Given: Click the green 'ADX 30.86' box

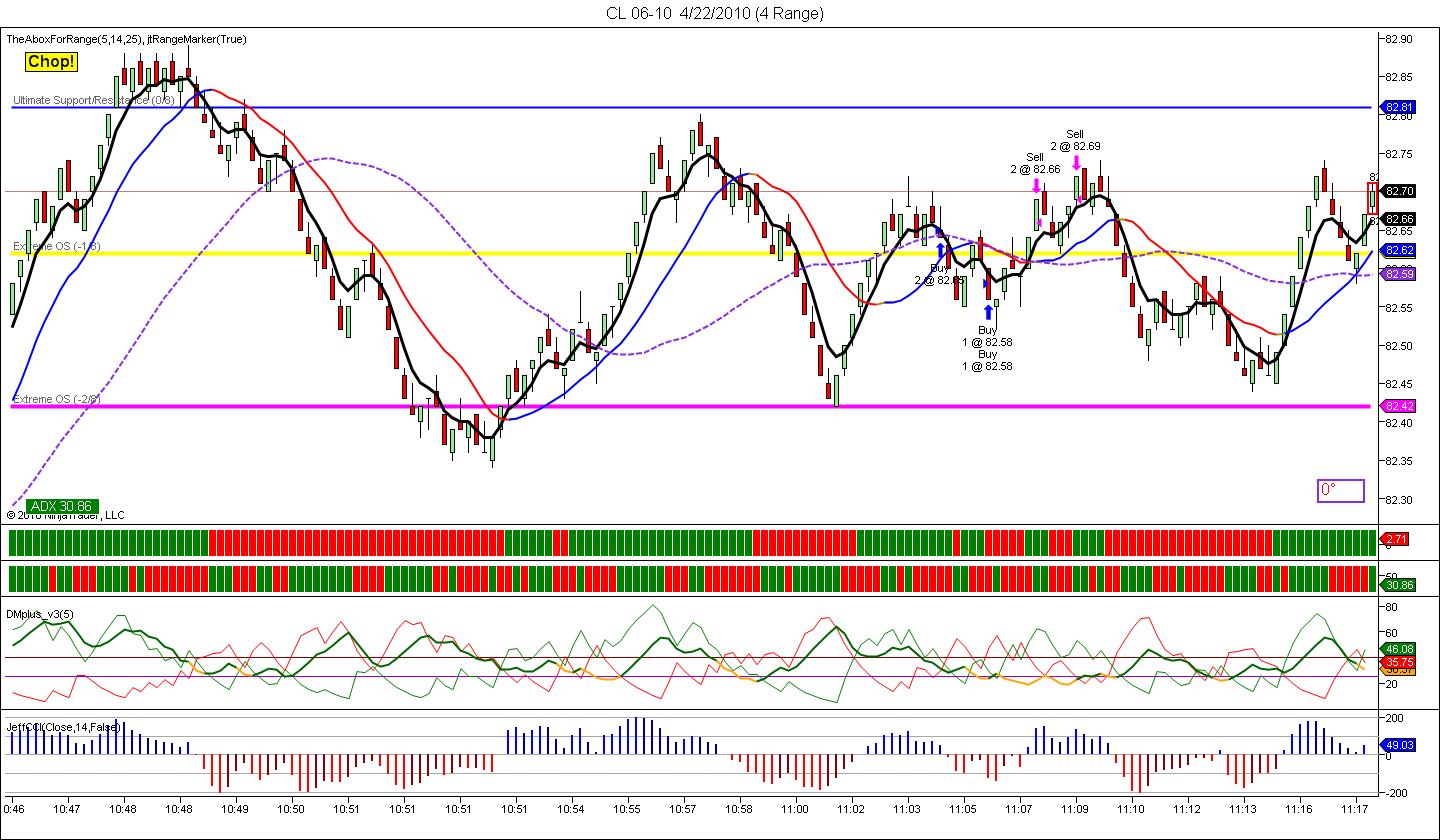Looking at the screenshot, I should coord(61,507).
